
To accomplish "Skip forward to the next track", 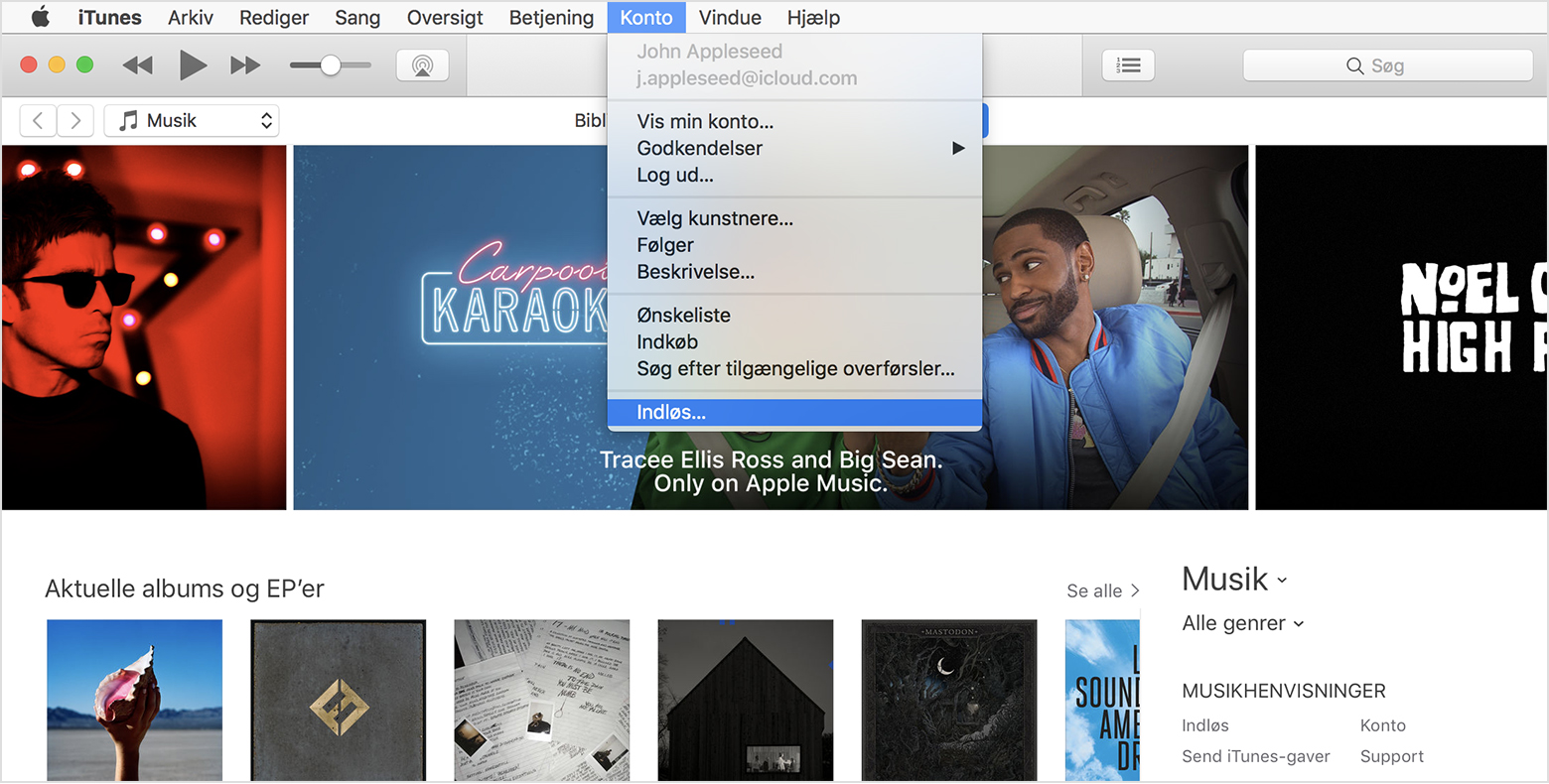I will (x=245, y=65).
